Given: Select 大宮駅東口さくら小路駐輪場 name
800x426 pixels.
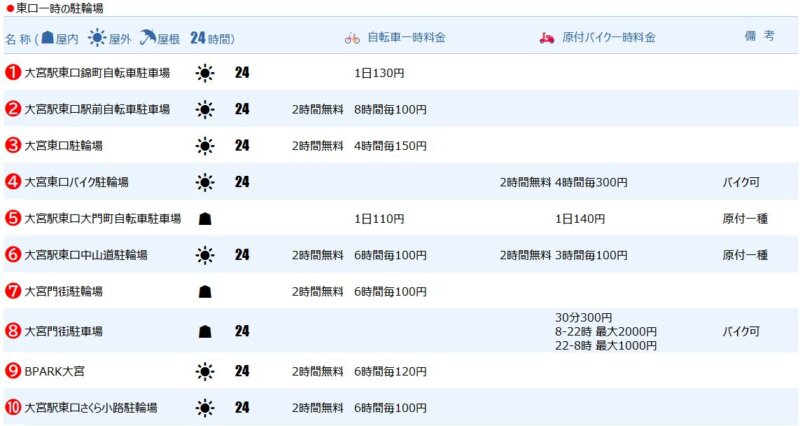Looking at the screenshot, I should [x=91, y=408].
